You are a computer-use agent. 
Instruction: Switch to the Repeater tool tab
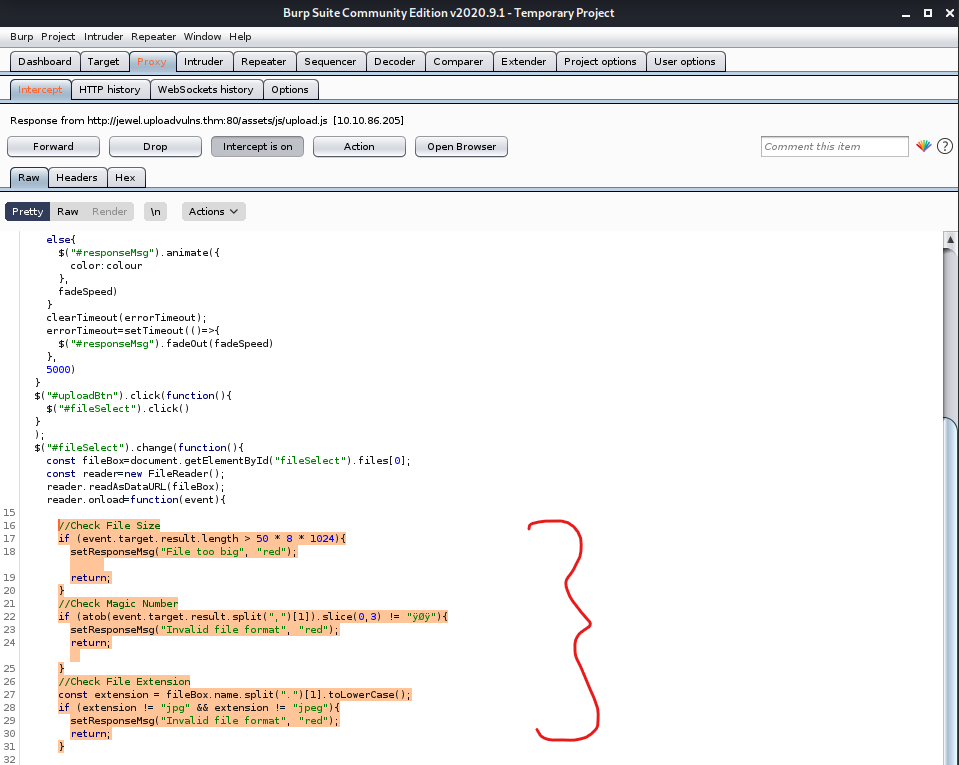pos(264,62)
